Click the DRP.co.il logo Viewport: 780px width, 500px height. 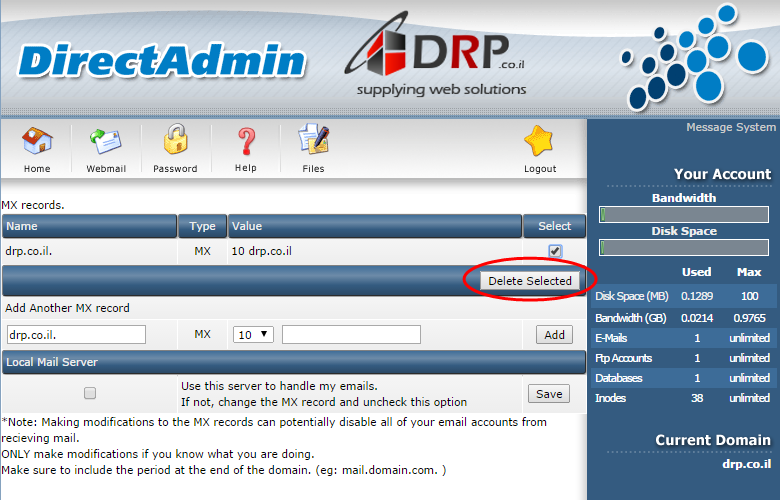click(440, 60)
